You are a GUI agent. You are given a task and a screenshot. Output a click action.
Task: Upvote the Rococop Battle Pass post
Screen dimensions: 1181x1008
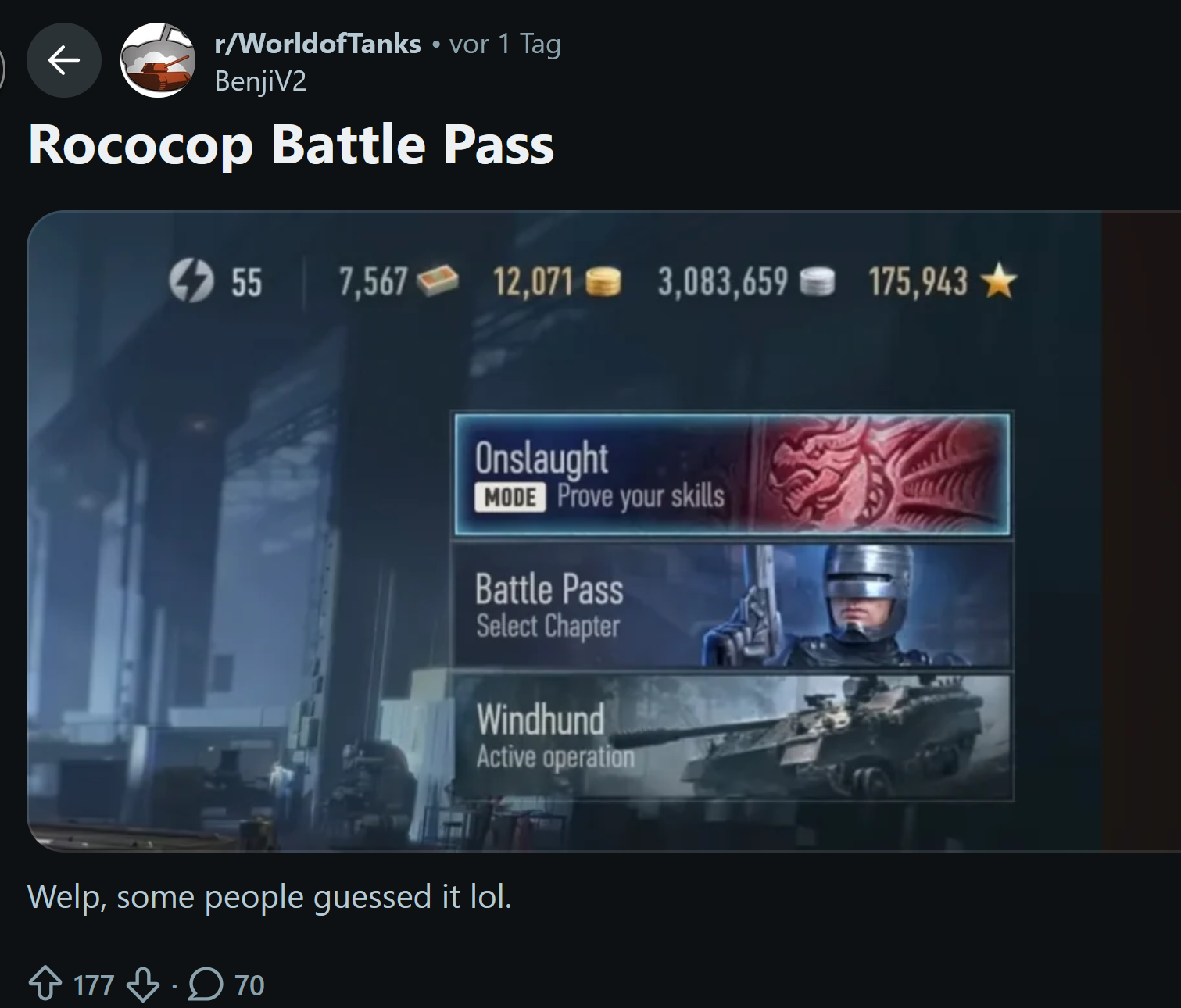tap(45, 984)
